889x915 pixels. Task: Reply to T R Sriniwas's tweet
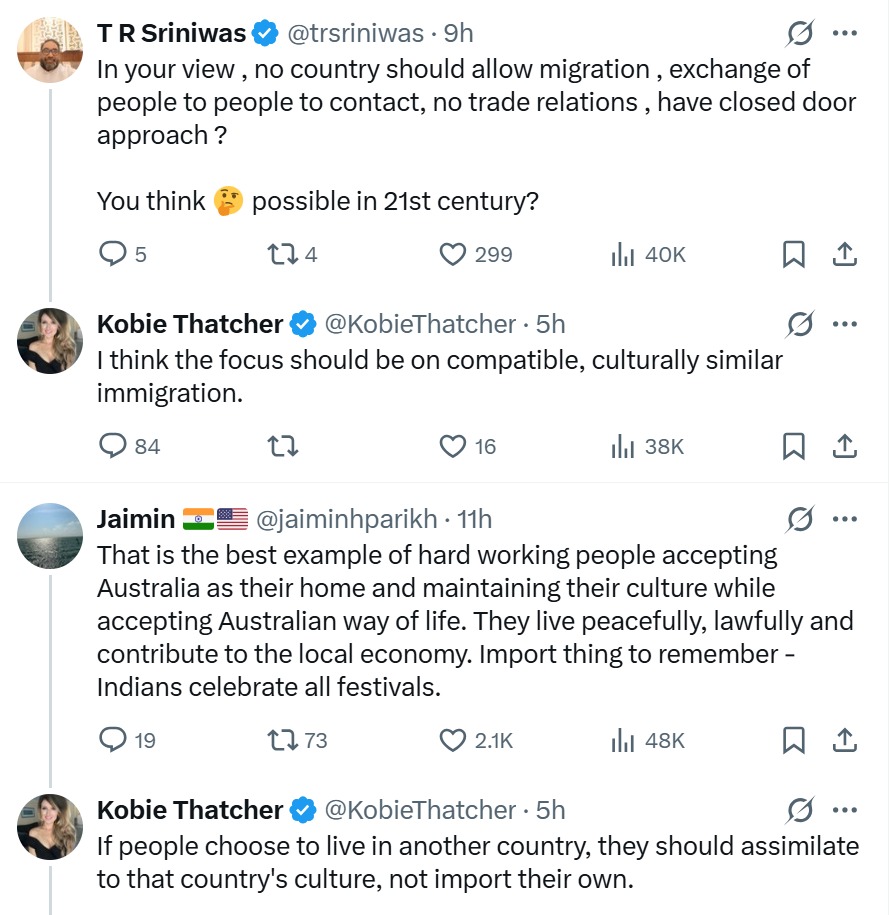coord(112,255)
